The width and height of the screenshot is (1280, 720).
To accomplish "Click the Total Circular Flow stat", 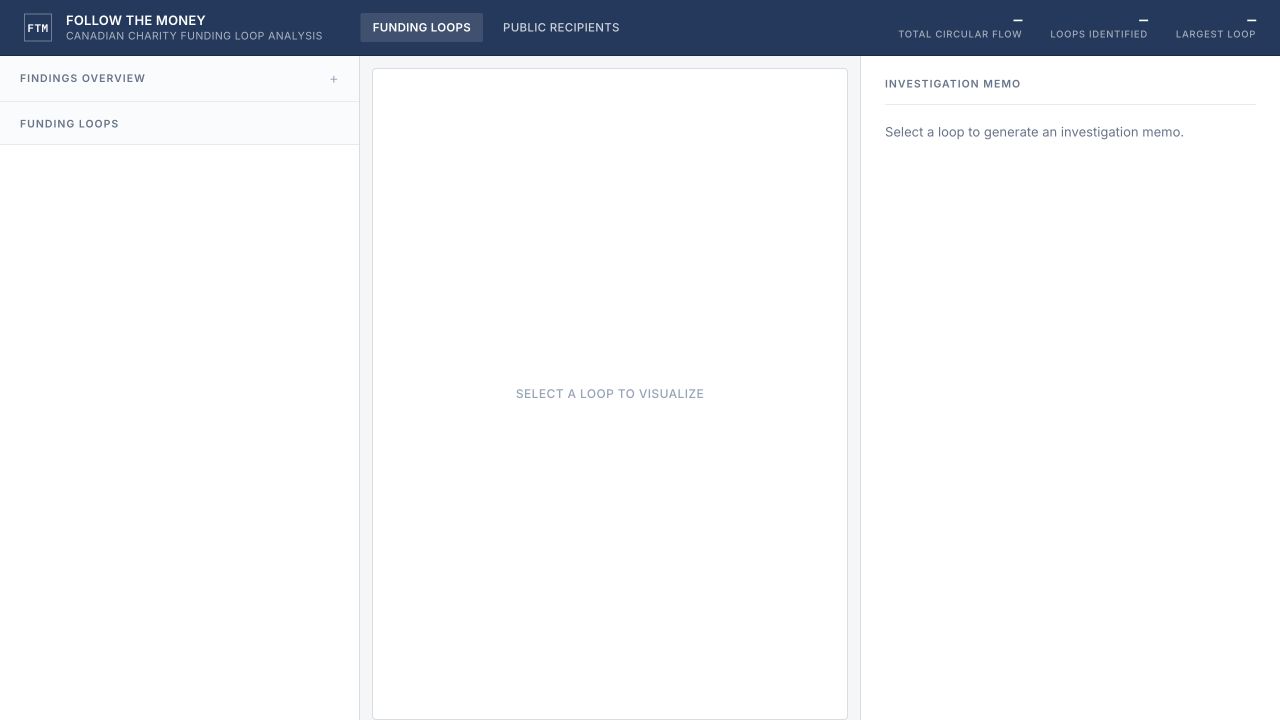I will (x=960, y=27).
